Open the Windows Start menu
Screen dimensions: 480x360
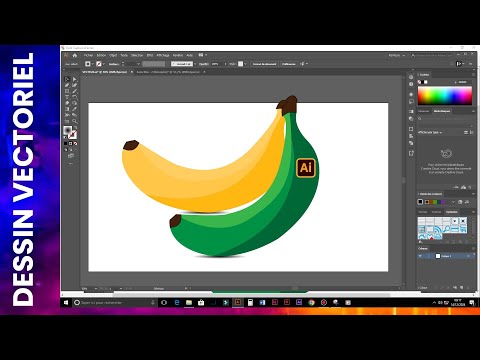(x=66, y=303)
